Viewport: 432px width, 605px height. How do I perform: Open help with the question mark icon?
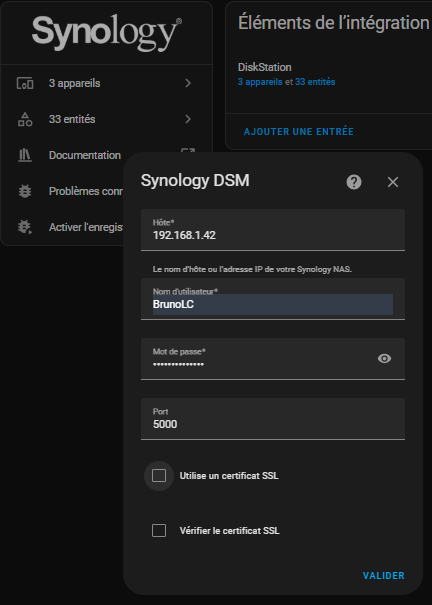point(354,182)
